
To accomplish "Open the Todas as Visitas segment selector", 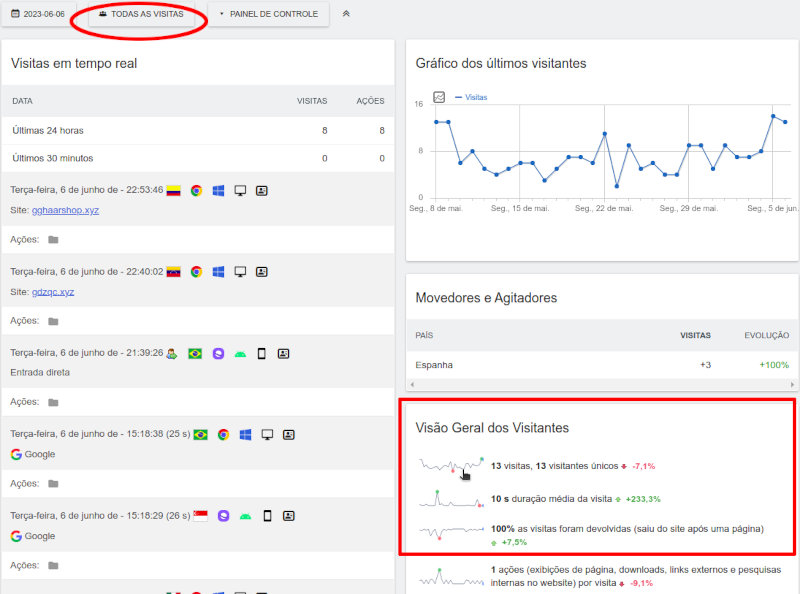I will click(141, 14).
